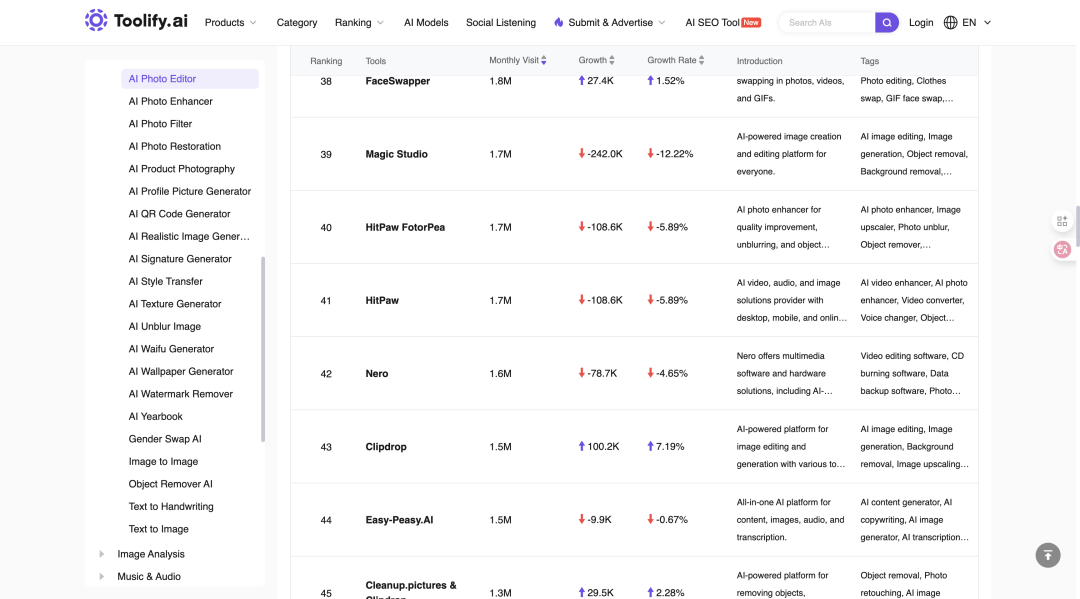Select AI Yearbook category
This screenshot has width=1080, height=599.
tap(155, 417)
